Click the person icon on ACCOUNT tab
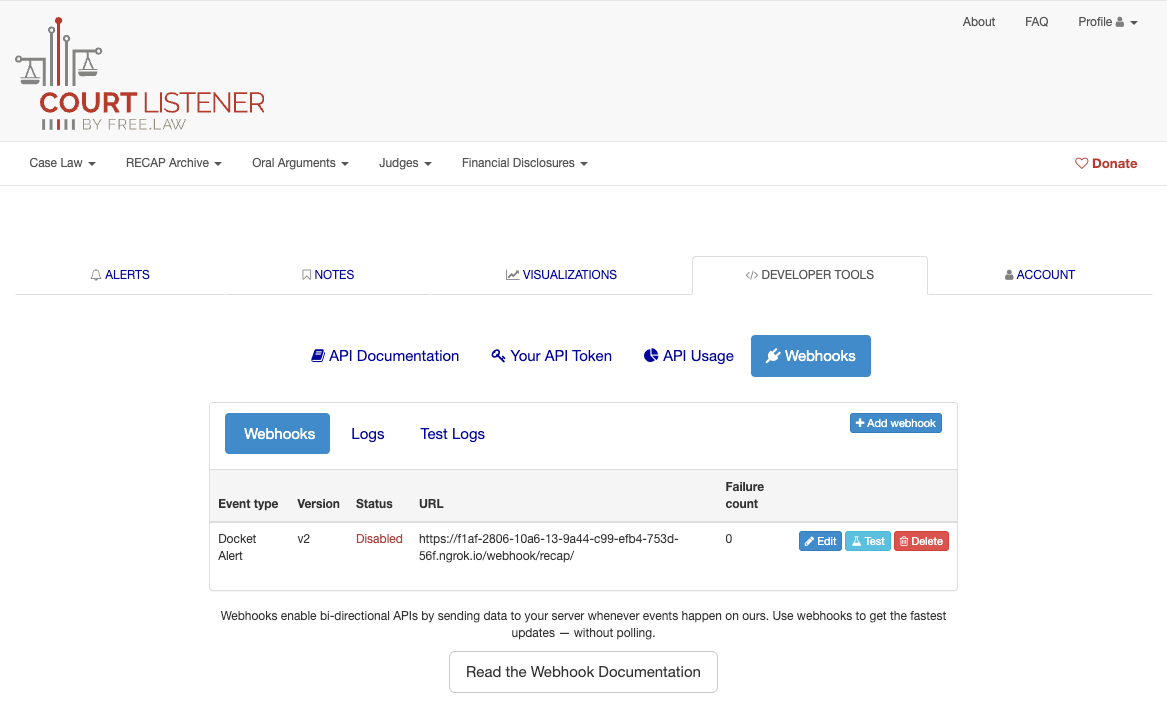 [x=1009, y=274]
